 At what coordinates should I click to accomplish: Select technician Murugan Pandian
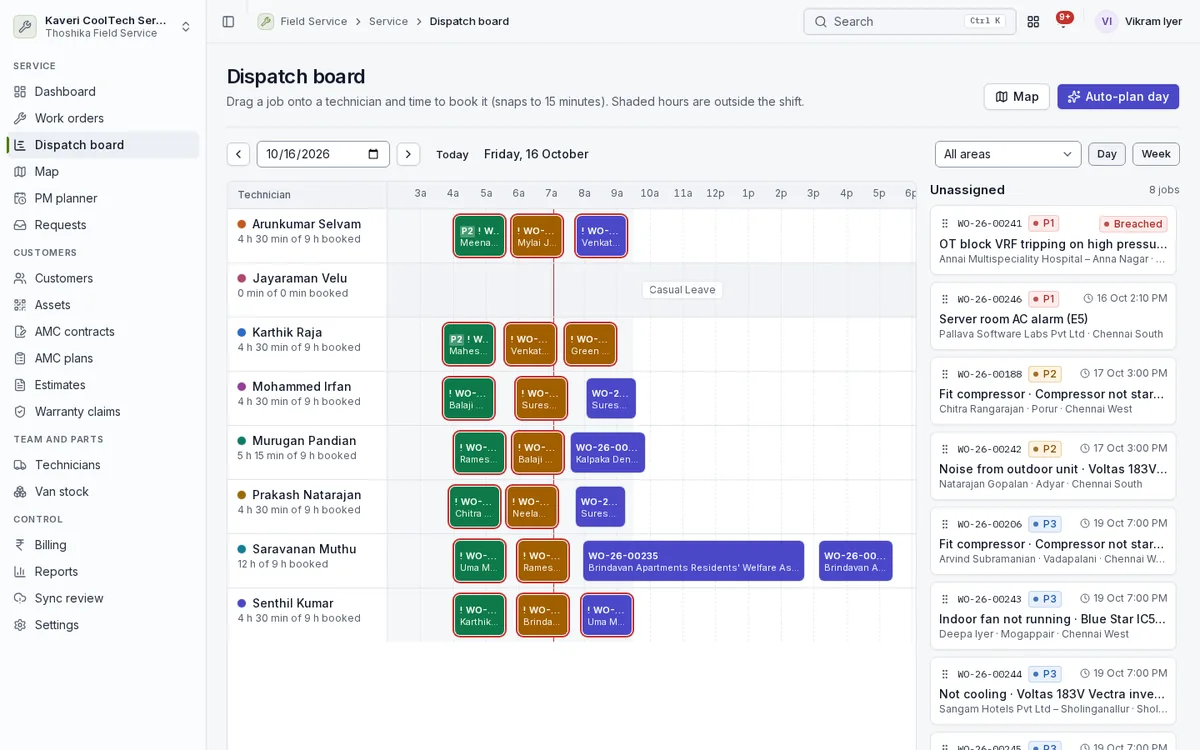click(x=304, y=441)
